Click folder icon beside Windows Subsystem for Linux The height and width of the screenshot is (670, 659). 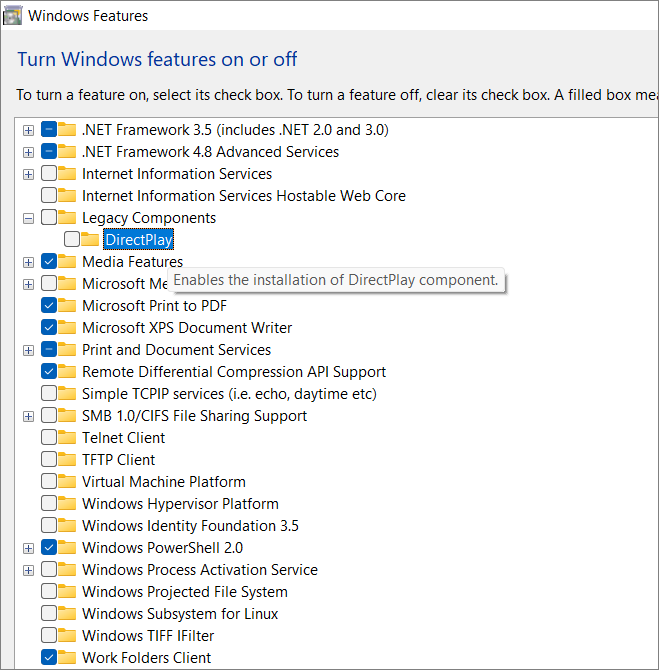coord(67,613)
